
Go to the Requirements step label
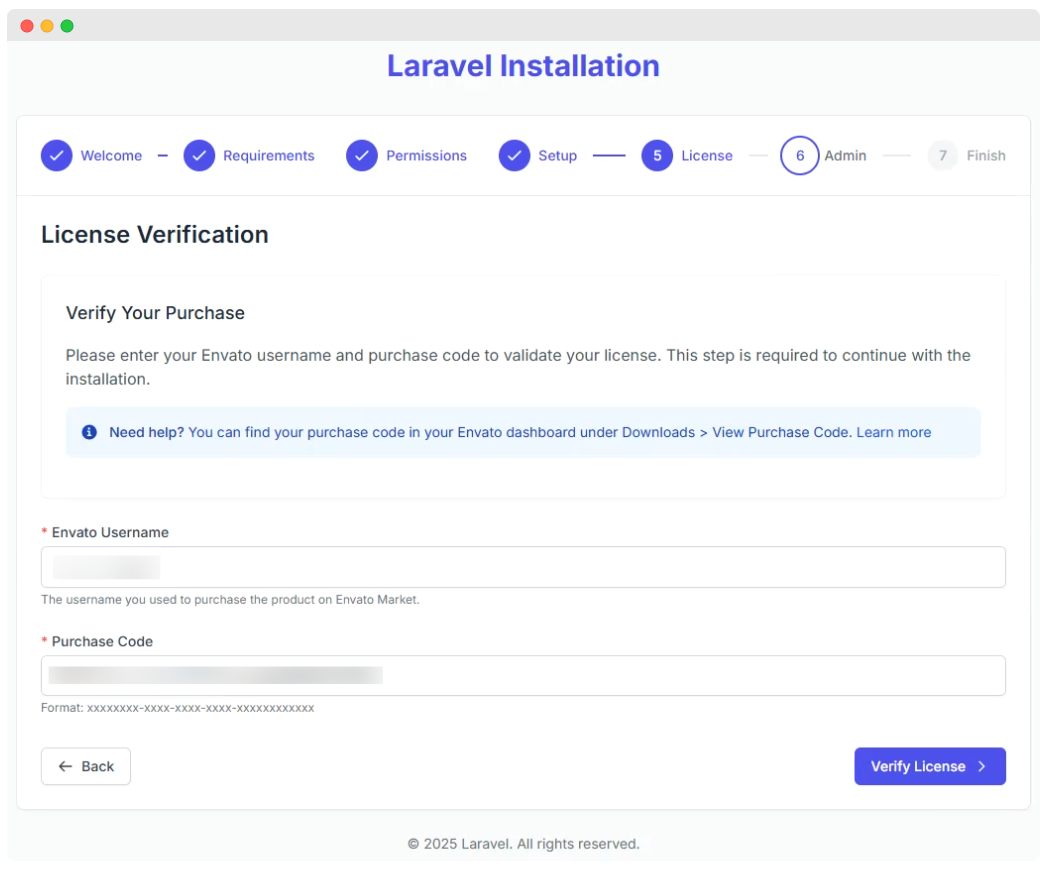click(268, 156)
